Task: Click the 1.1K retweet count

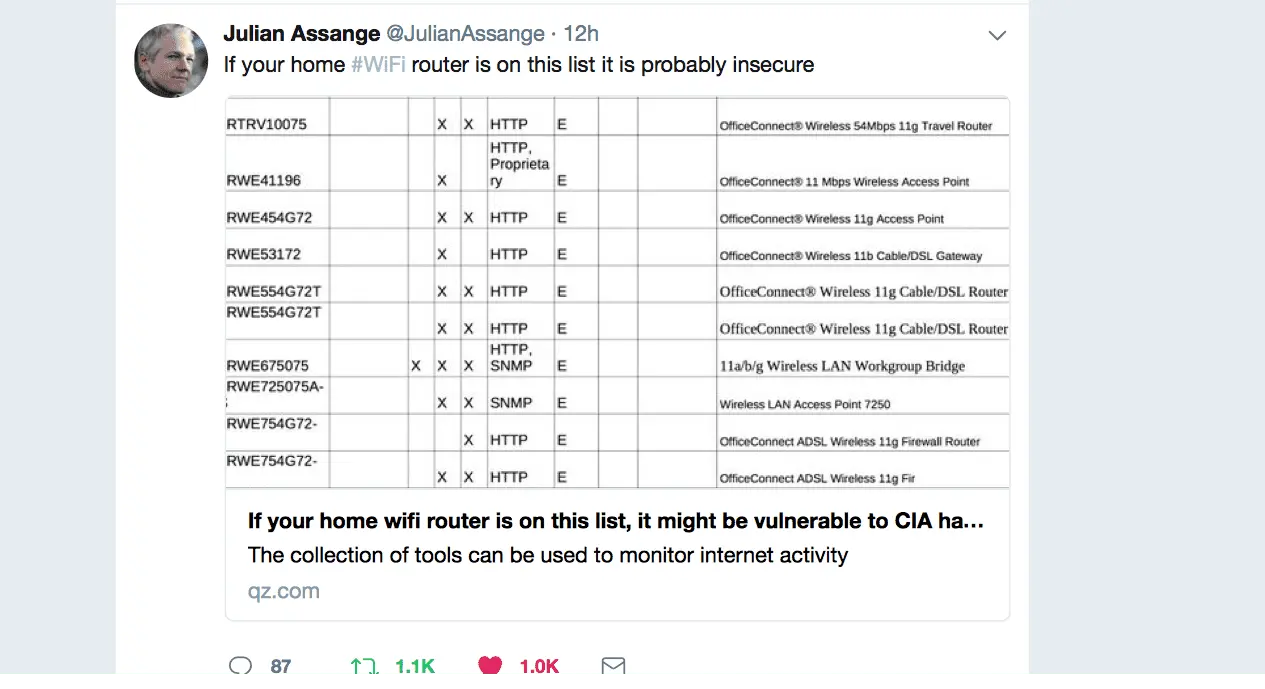Action: tap(415, 666)
